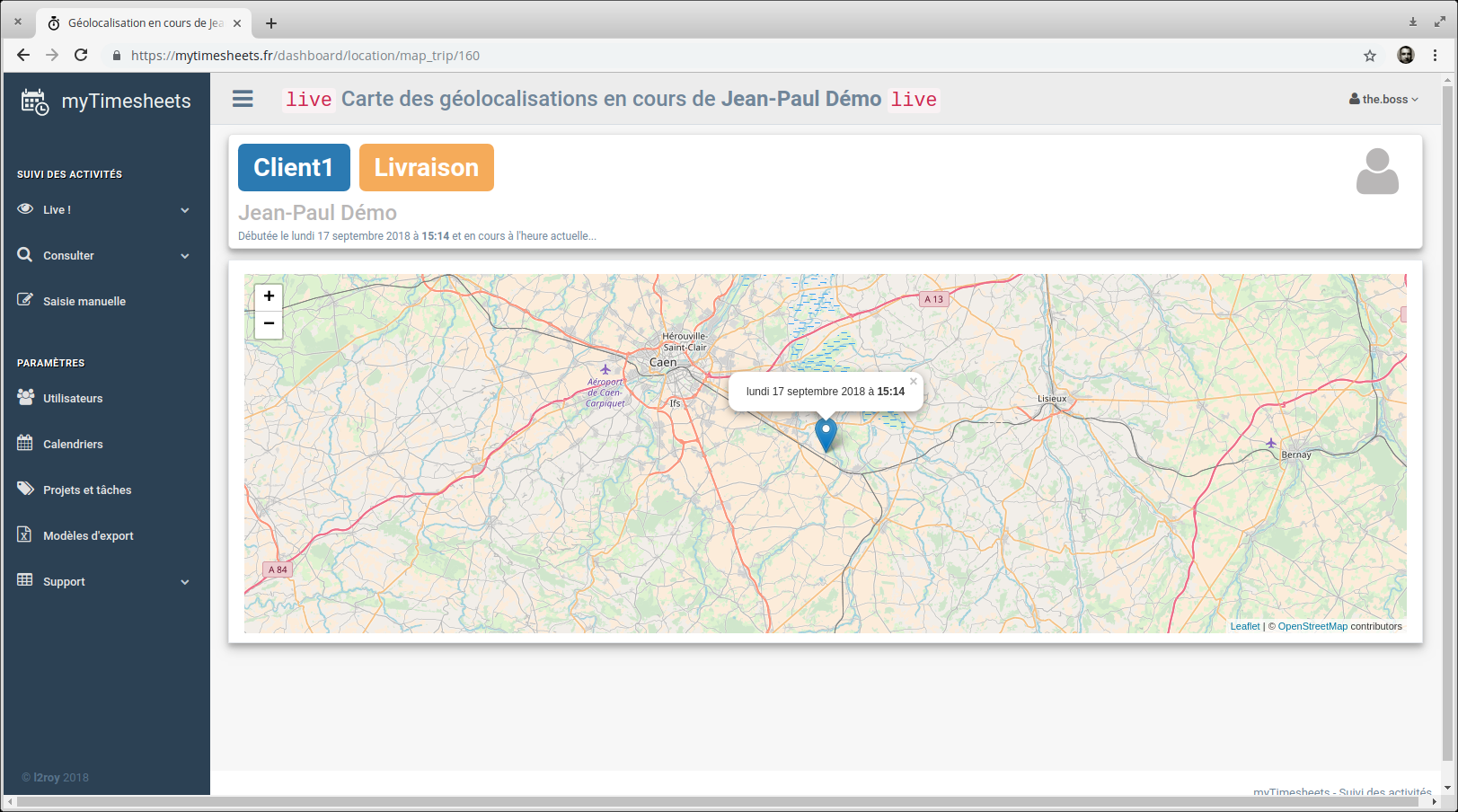This screenshot has height=812, width=1458.
Task: Expand the Consulter submenu
Action: 104,256
